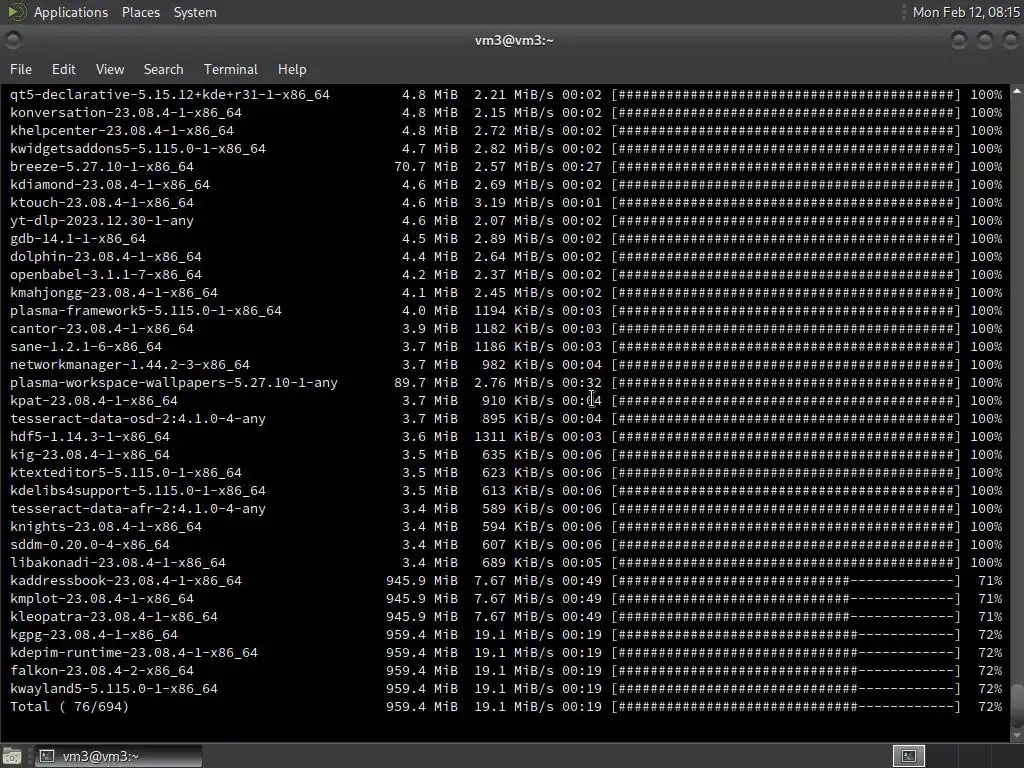
Task: Click the breeze-5.27.10-1-x86_64 package name
Action: pos(102,167)
